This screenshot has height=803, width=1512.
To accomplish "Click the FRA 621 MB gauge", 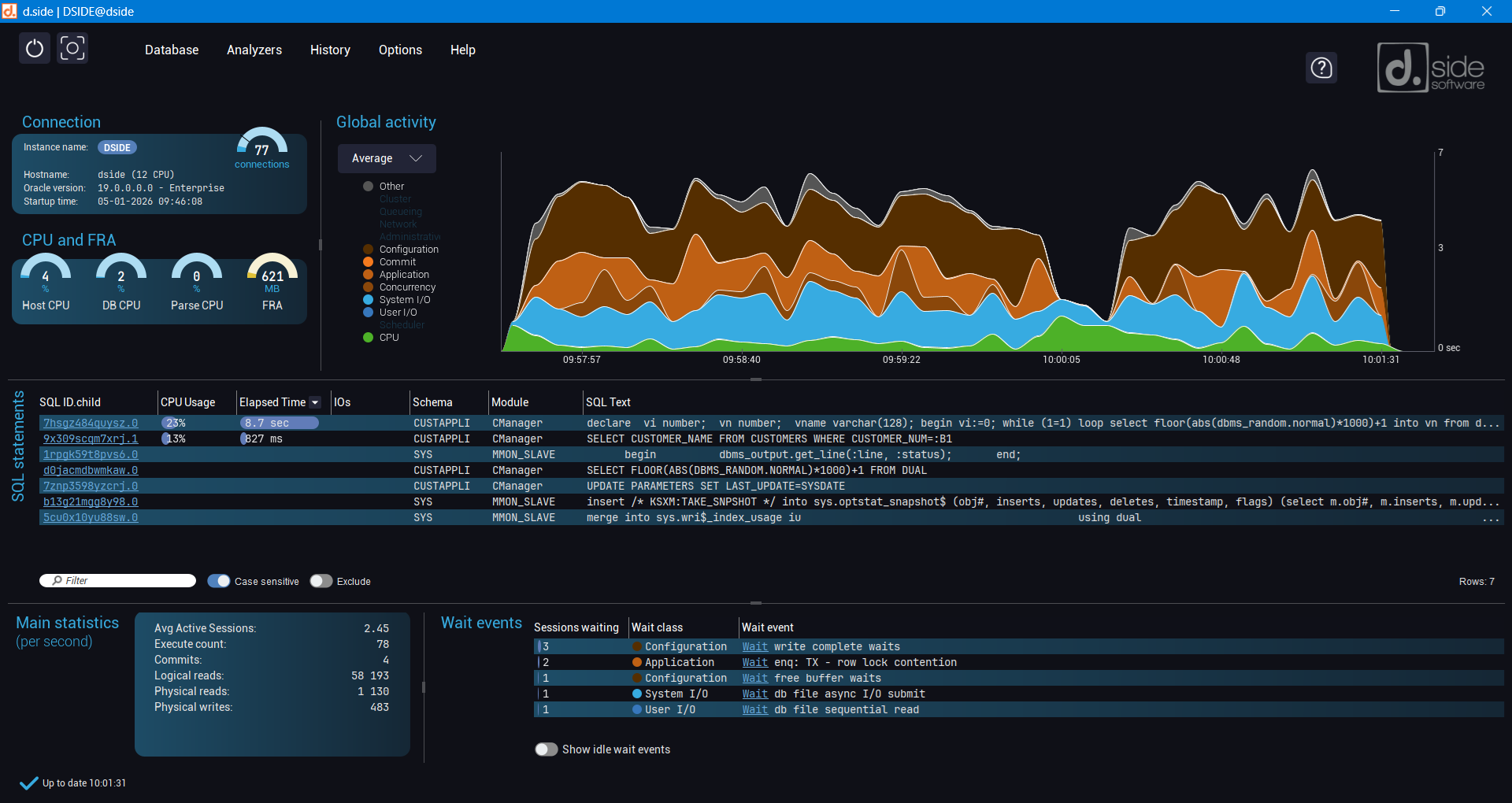I will pyautogui.click(x=272, y=283).
